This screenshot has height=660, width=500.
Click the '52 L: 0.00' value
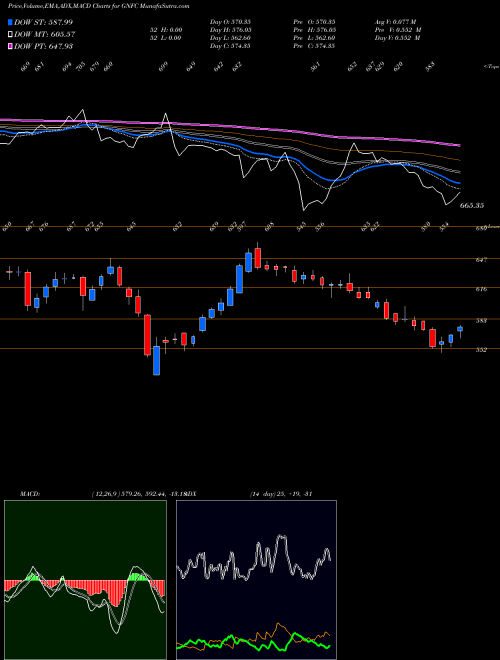164,38
